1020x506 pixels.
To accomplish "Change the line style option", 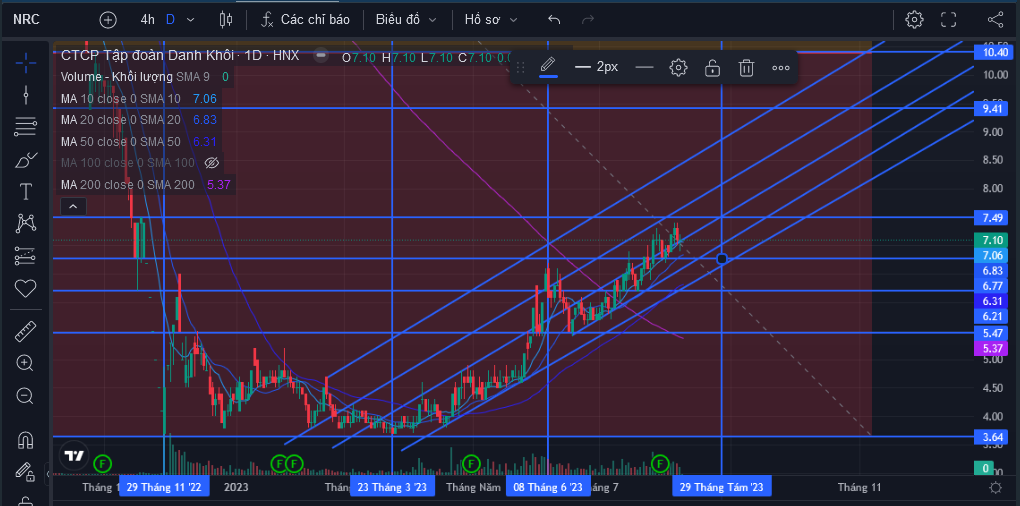I will pos(644,67).
